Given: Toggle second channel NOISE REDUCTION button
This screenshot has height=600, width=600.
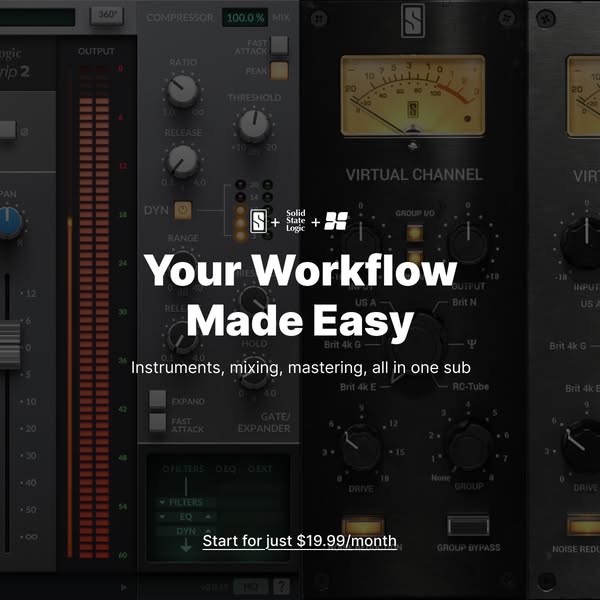Looking at the screenshot, I should coord(584,525).
